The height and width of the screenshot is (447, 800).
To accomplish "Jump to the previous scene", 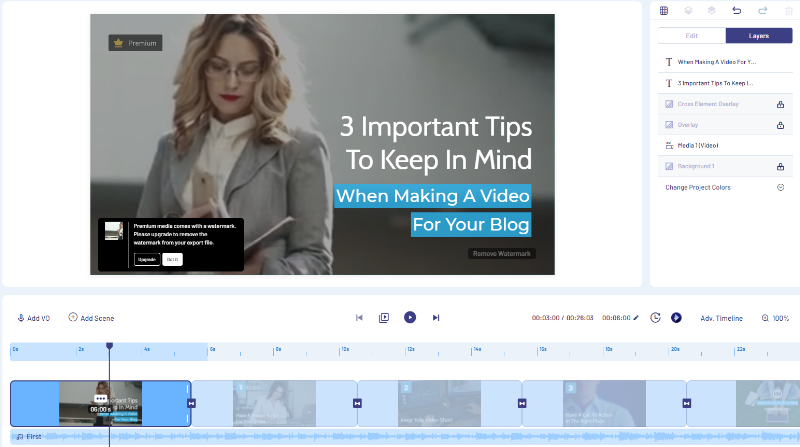I will coord(359,317).
